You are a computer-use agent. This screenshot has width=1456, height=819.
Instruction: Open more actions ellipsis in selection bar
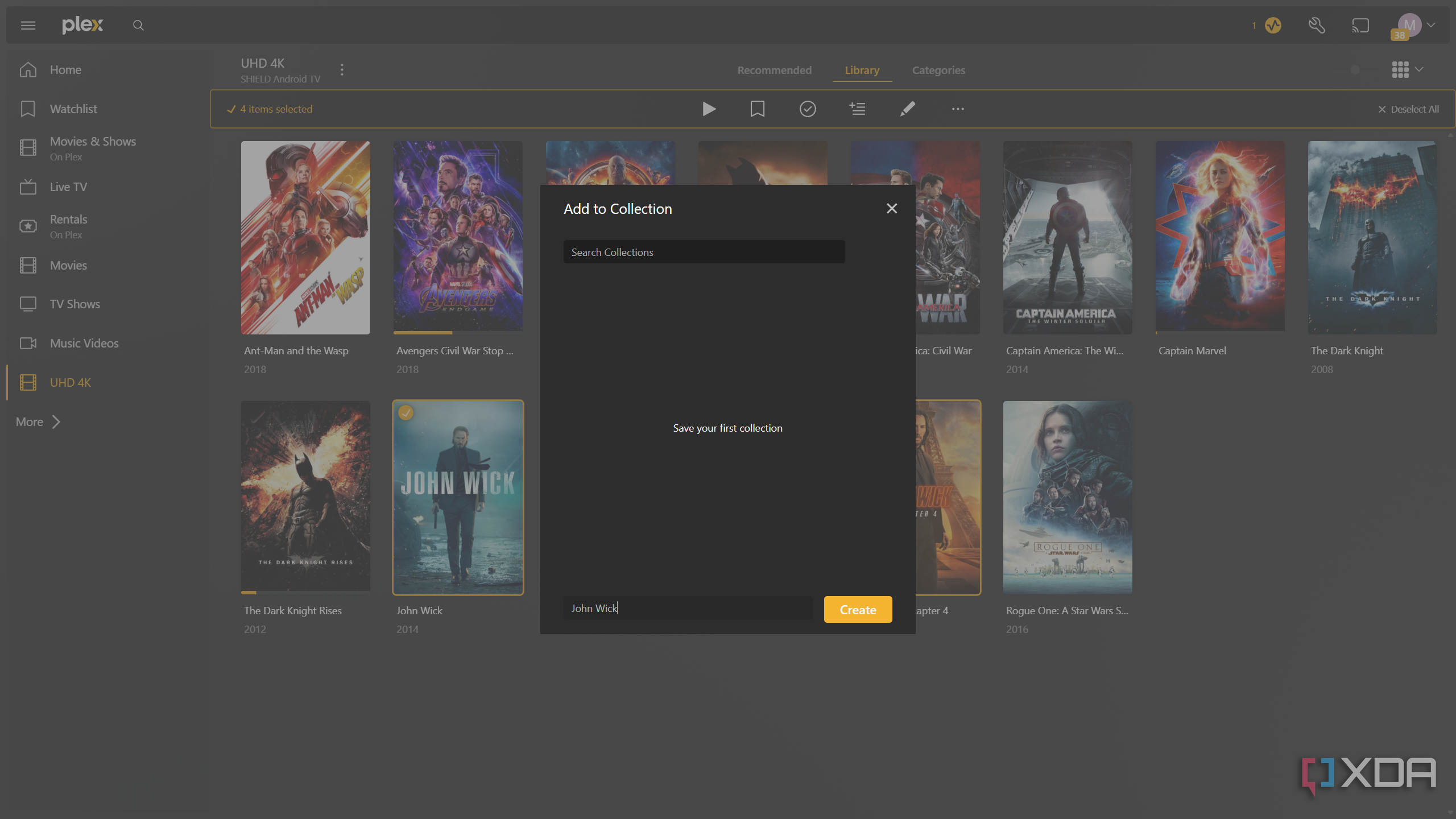(x=958, y=109)
